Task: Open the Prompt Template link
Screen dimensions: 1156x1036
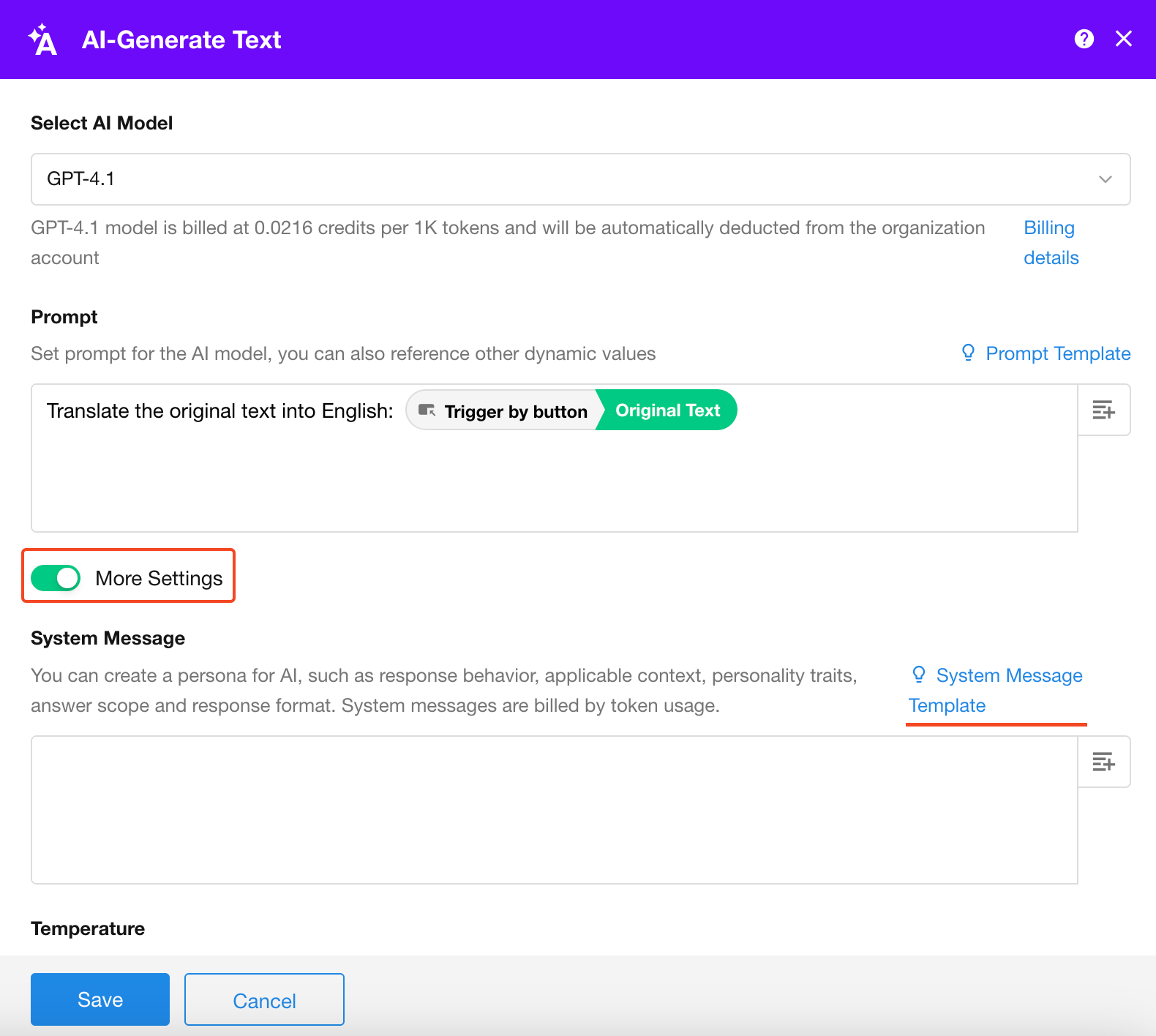Action: click(x=1057, y=353)
